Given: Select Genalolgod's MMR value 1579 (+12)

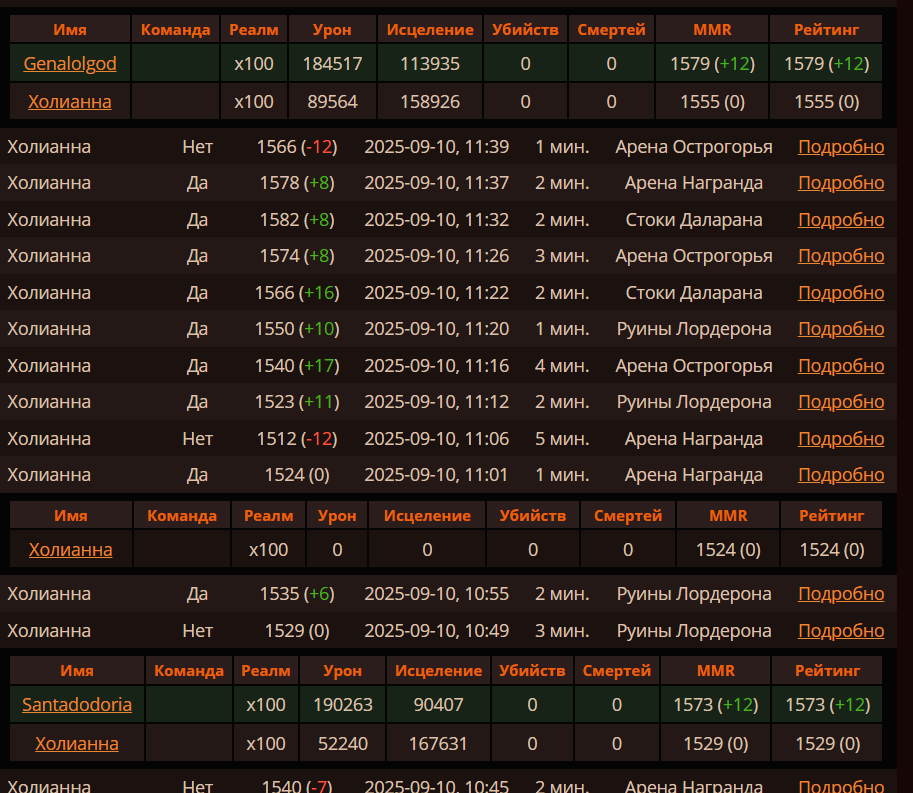Looking at the screenshot, I should [x=712, y=64].
